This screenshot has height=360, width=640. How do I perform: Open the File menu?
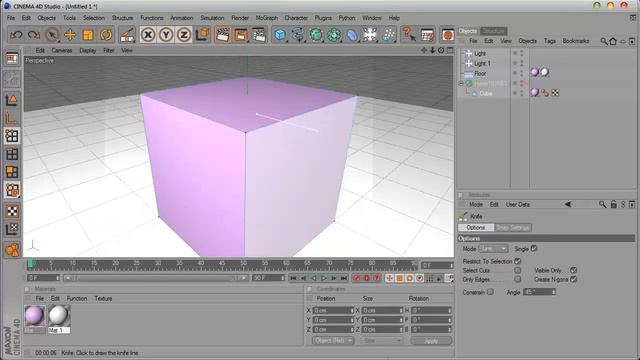click(11, 18)
